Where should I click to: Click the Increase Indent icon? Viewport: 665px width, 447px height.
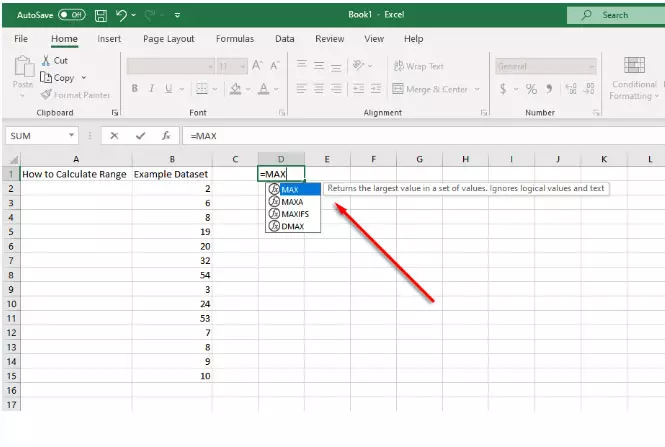click(x=376, y=89)
